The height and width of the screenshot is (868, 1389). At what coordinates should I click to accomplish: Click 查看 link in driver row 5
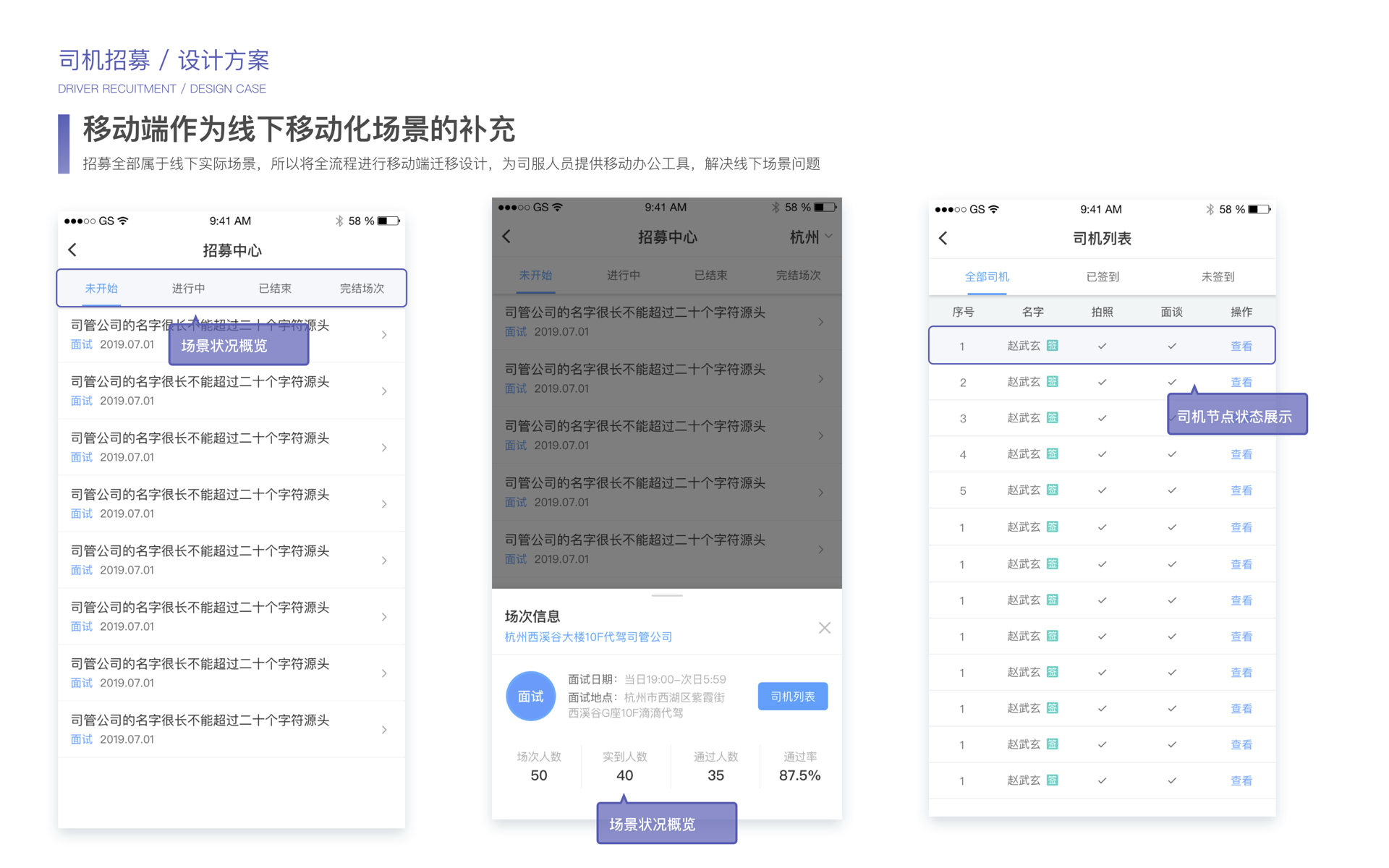[1241, 490]
